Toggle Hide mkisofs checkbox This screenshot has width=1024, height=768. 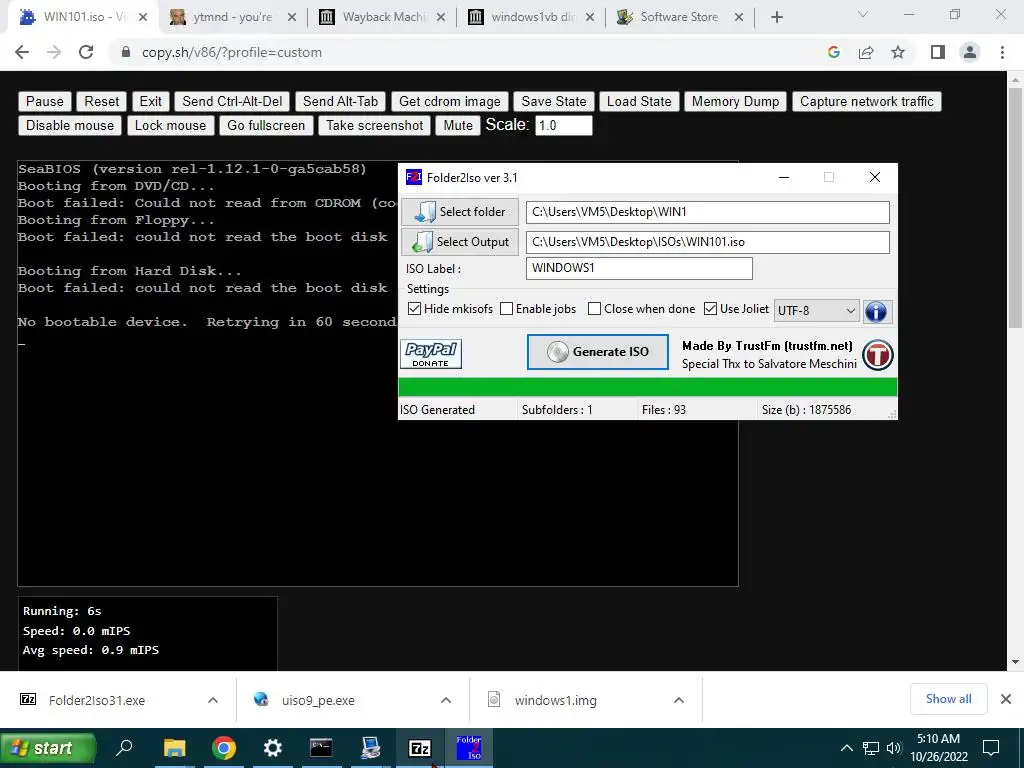click(x=414, y=309)
